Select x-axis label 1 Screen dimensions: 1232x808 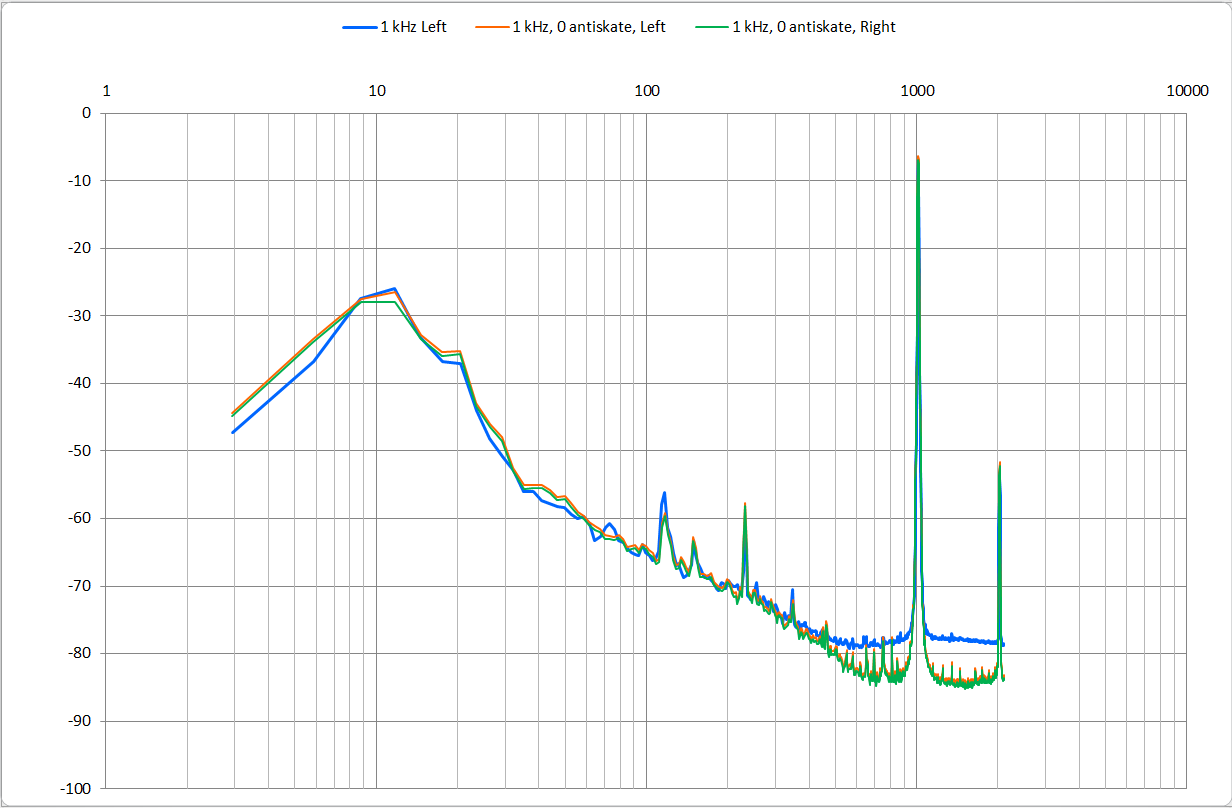(107, 91)
